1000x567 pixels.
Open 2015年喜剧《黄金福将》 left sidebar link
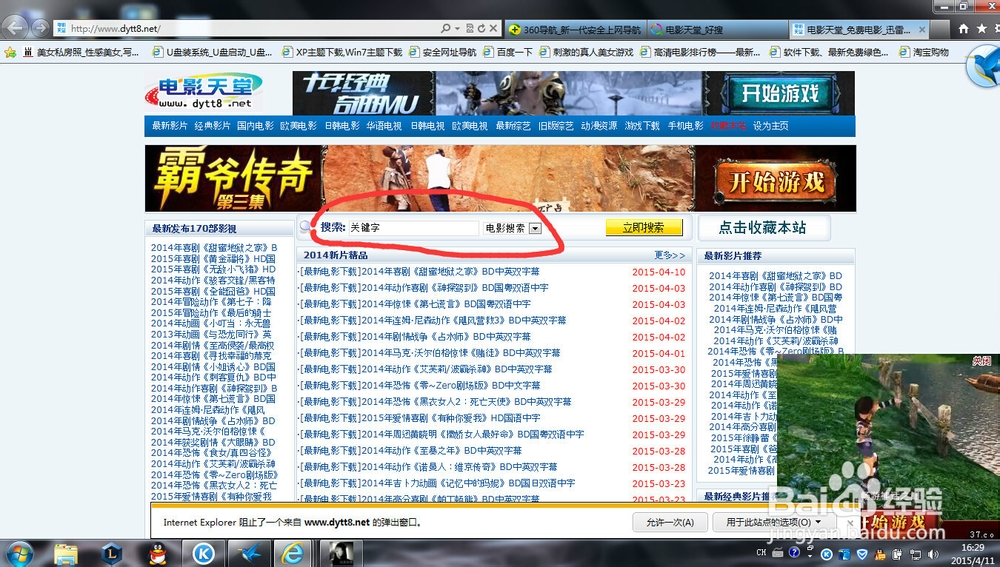[213, 258]
